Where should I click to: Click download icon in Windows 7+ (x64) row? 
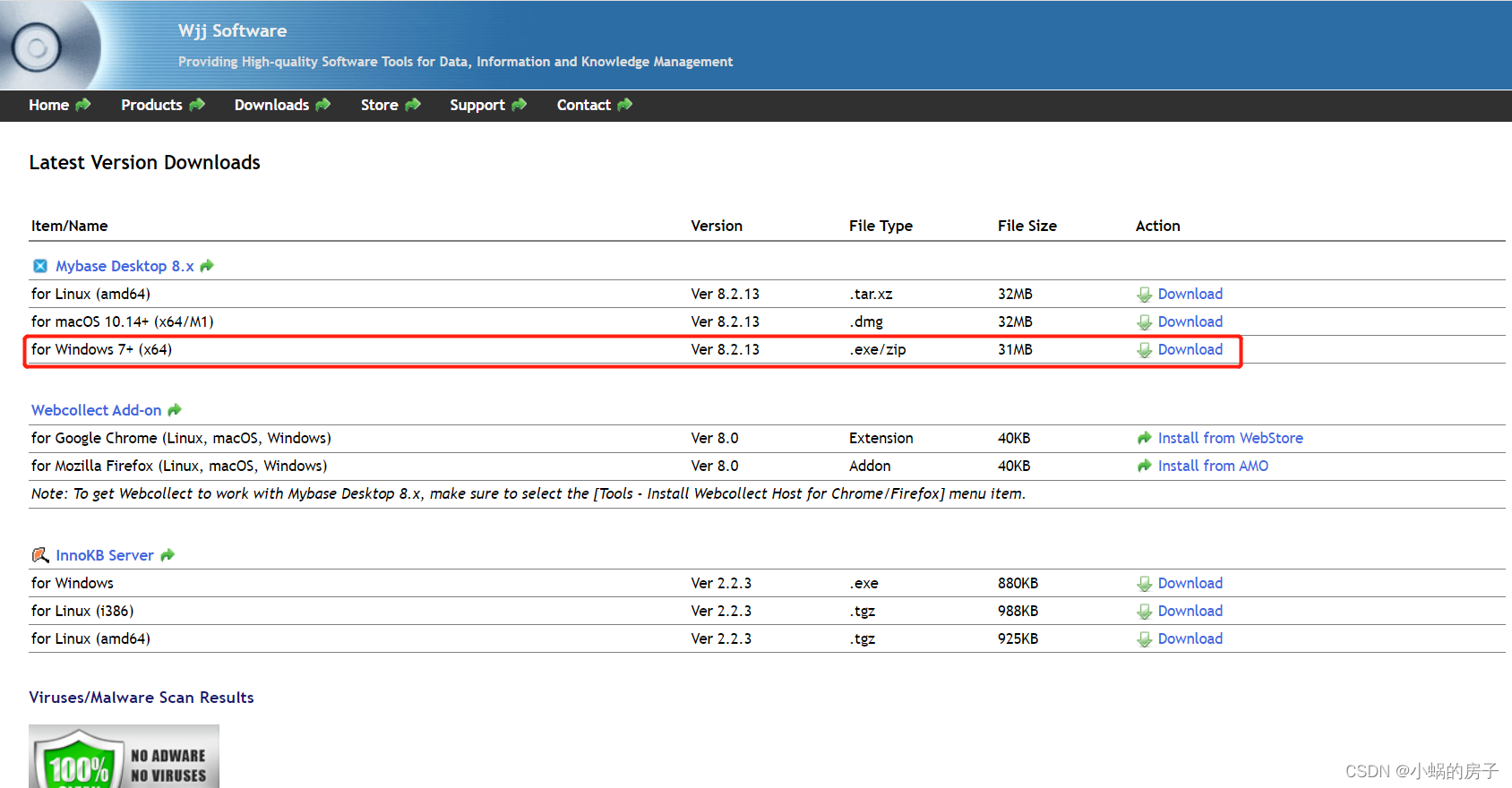[1145, 350]
